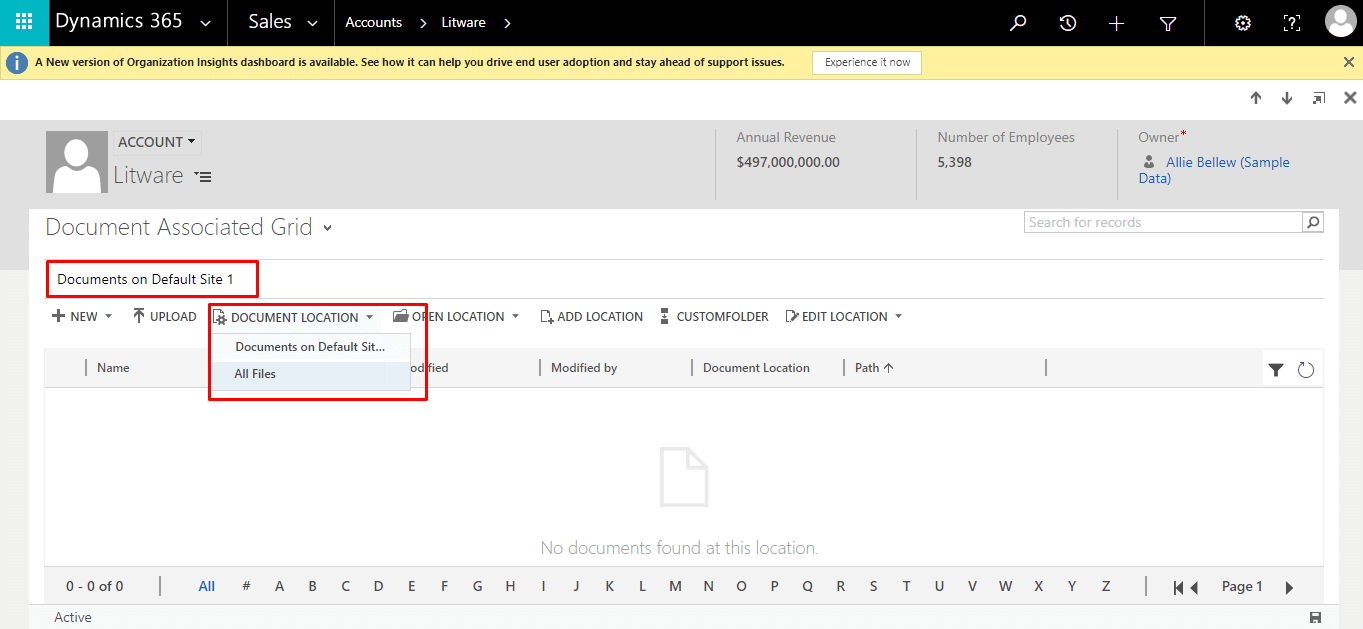The width and height of the screenshot is (1363, 629).
Task: Filter grid by letter M
Action: pyautogui.click(x=676, y=587)
